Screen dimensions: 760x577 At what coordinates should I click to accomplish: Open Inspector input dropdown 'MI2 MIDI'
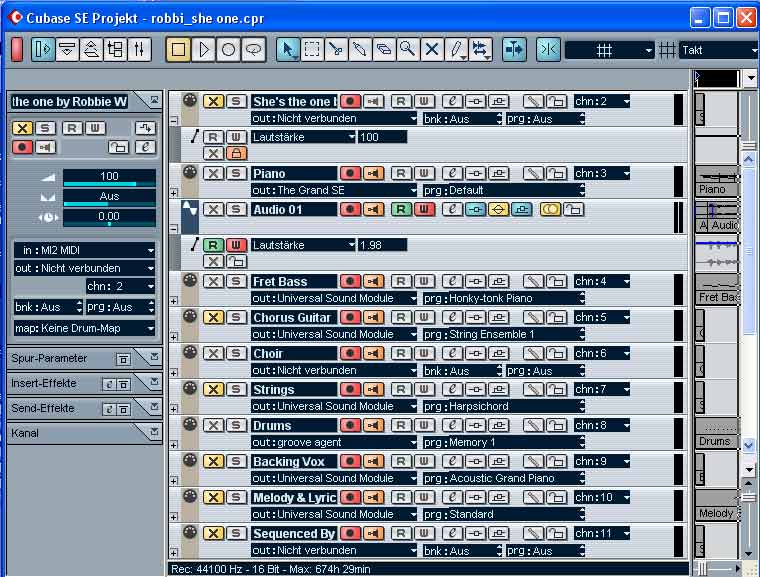[x=84, y=250]
